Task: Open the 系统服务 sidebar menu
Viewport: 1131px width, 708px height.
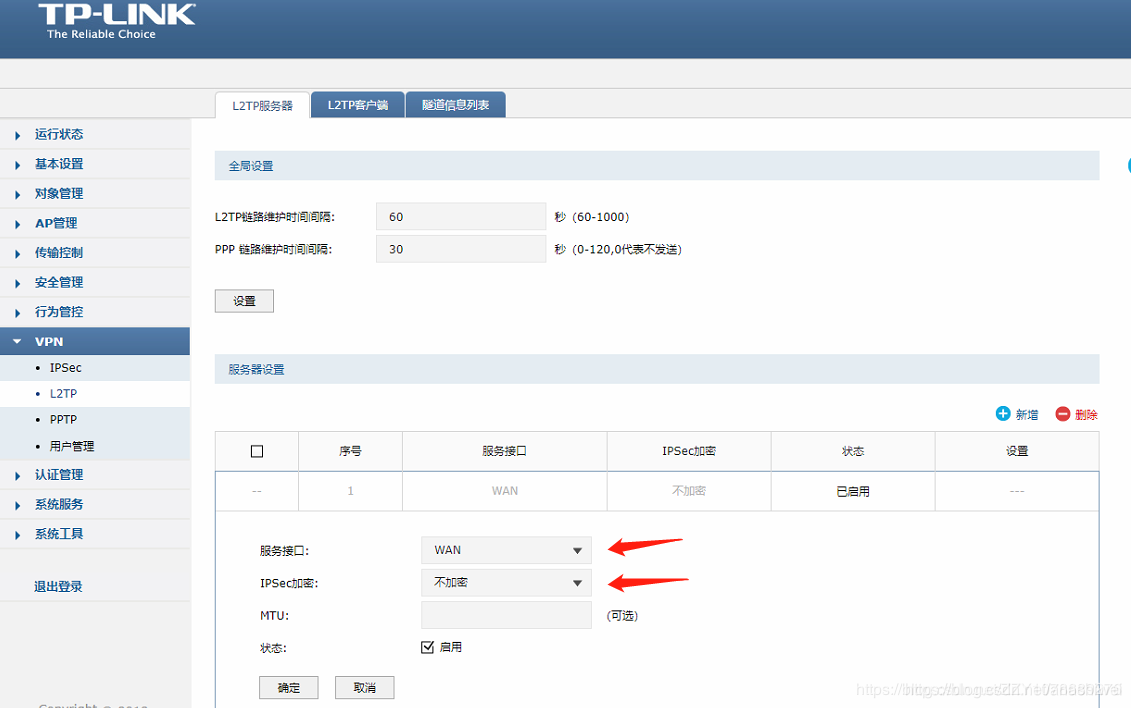Action: [59, 504]
